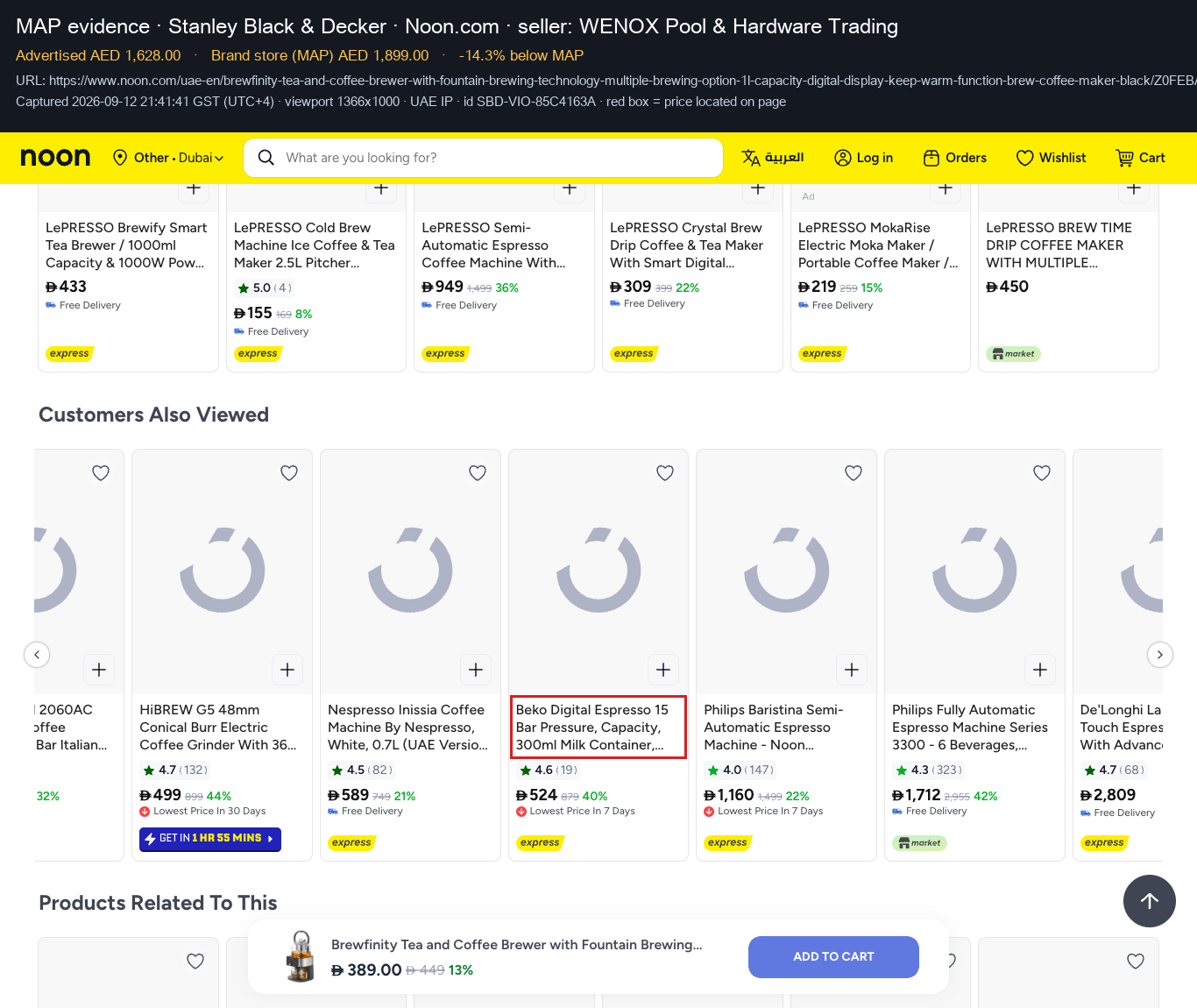Open the shopping Cart

point(1140,158)
